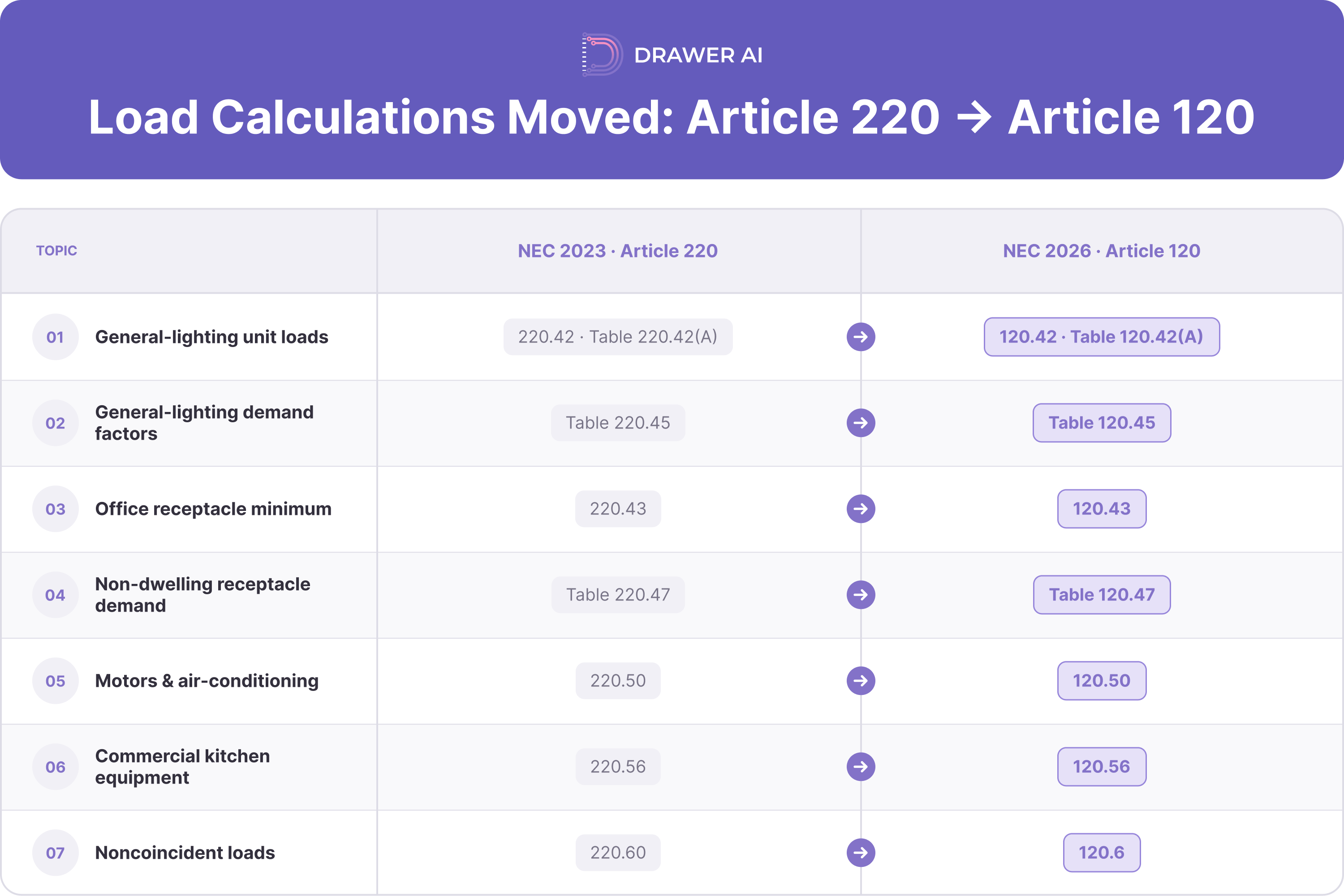Click the 06 number badge
This screenshot has width=1344, height=896.
point(56,767)
